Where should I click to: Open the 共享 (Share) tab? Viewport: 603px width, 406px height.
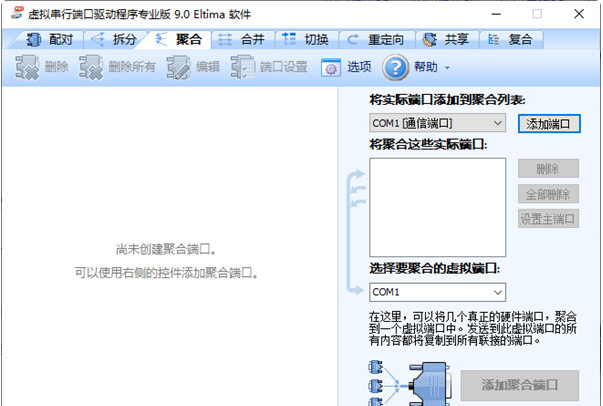(x=447, y=40)
